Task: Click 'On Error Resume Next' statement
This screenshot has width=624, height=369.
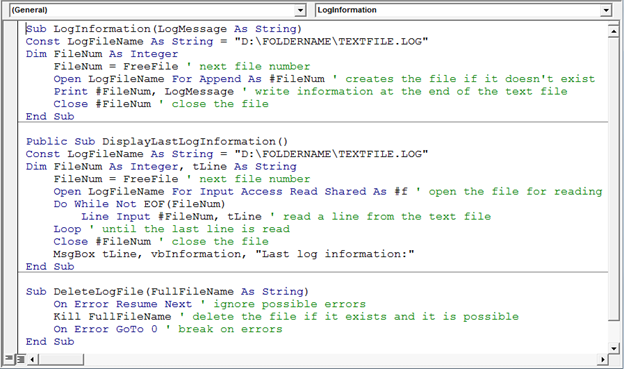Action: pos(123,304)
